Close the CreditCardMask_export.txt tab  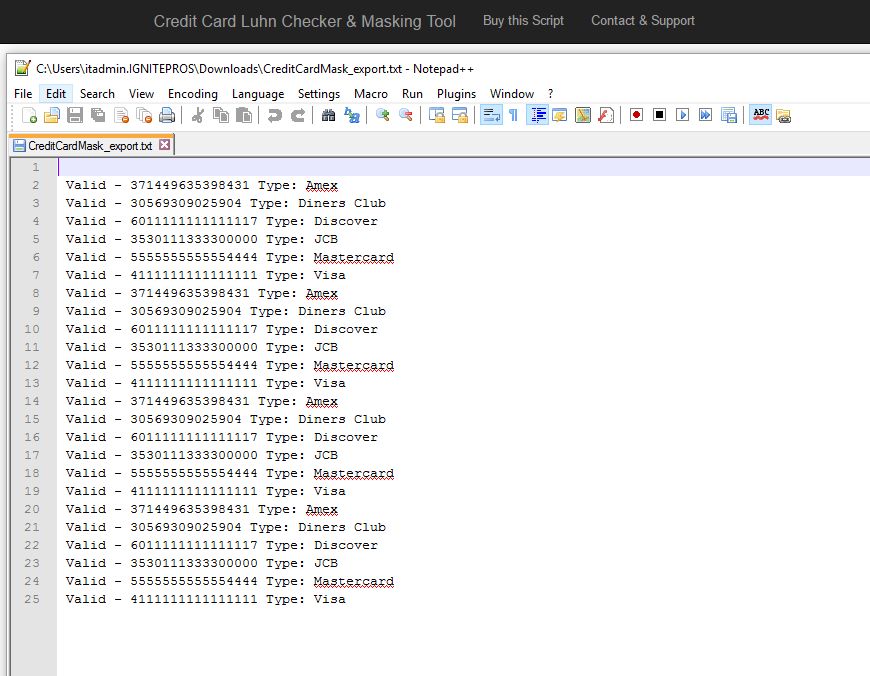[x=164, y=145]
